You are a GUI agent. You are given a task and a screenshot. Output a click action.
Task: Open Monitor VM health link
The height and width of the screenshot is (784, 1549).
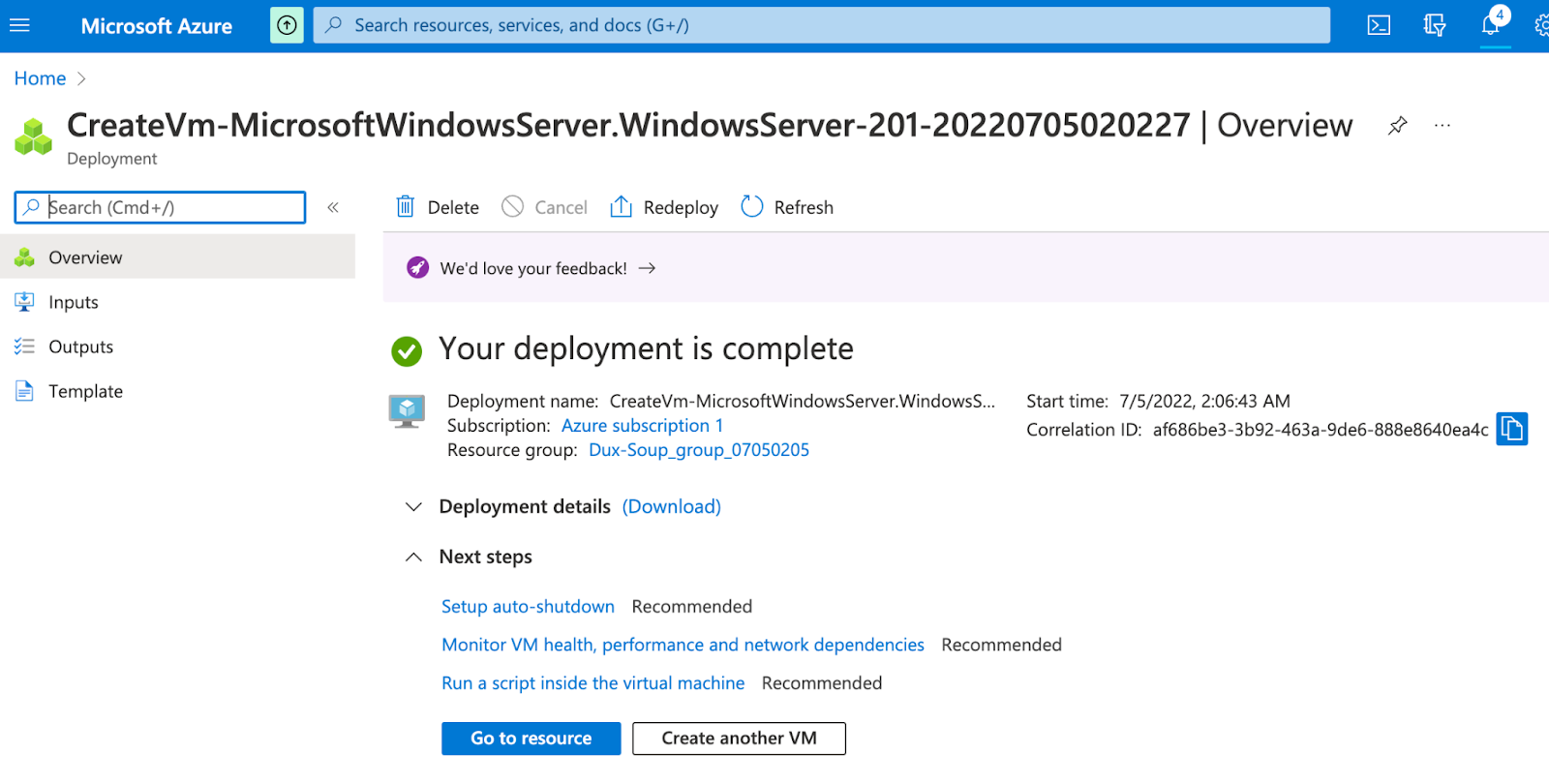[683, 645]
